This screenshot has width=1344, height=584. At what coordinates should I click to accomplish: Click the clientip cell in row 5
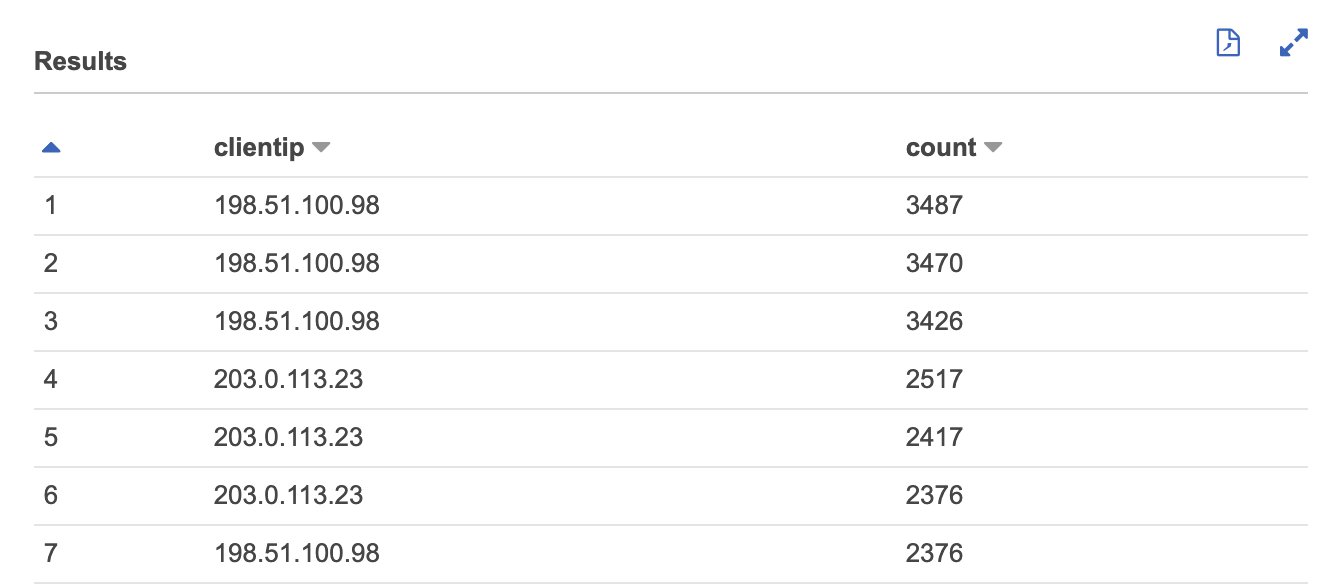288,438
